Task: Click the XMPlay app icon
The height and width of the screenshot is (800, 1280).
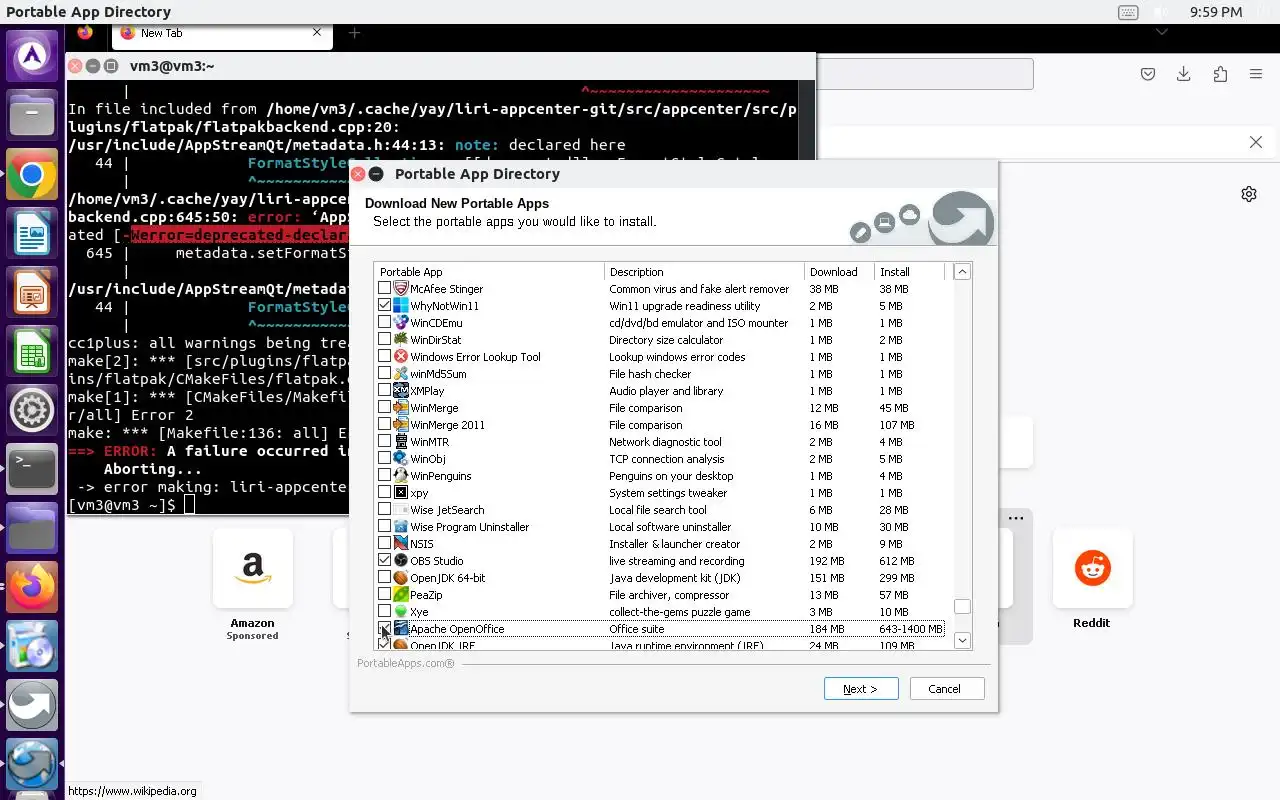Action: [401, 391]
